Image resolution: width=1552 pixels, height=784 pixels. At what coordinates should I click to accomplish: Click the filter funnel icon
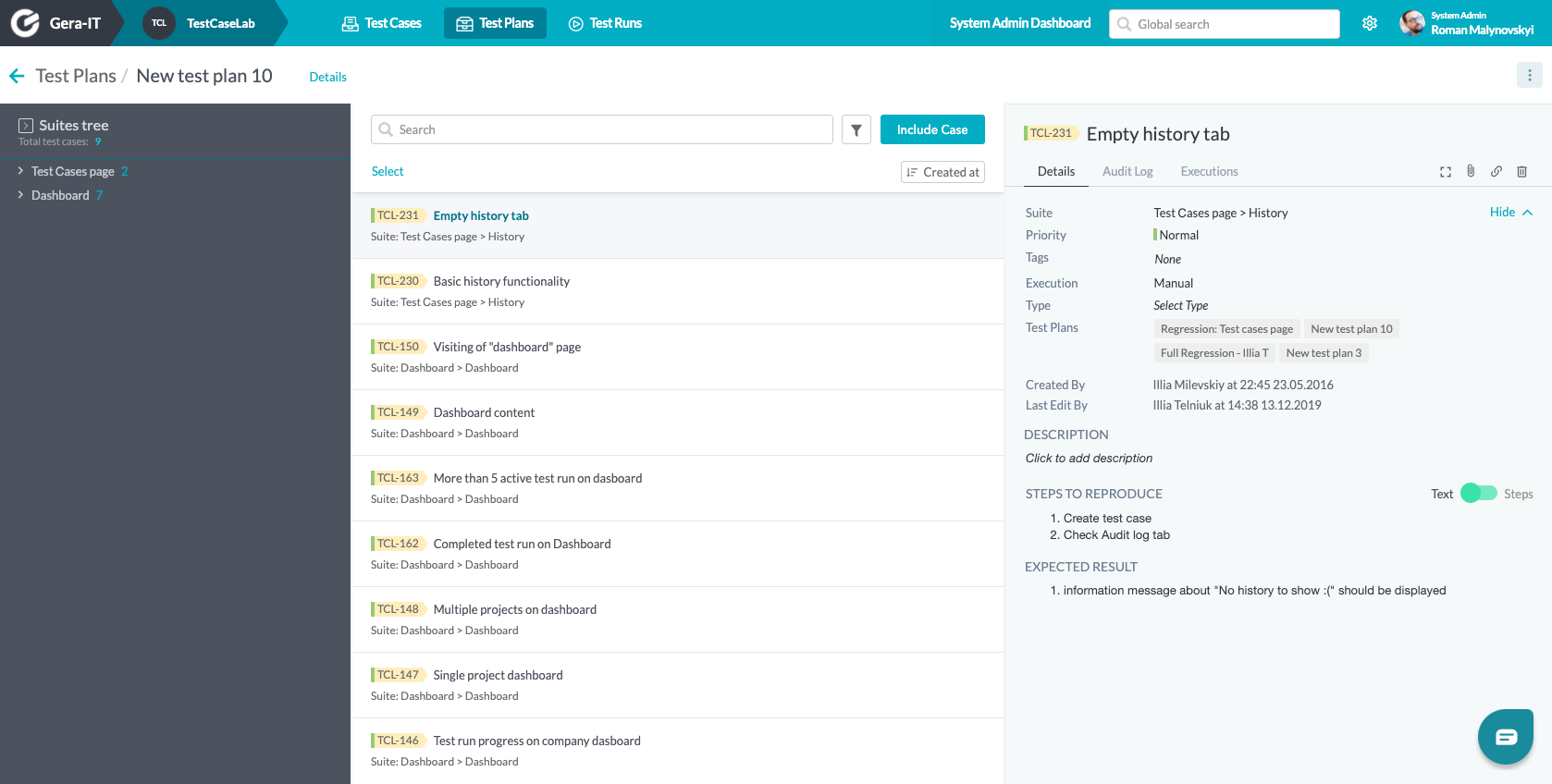856,130
